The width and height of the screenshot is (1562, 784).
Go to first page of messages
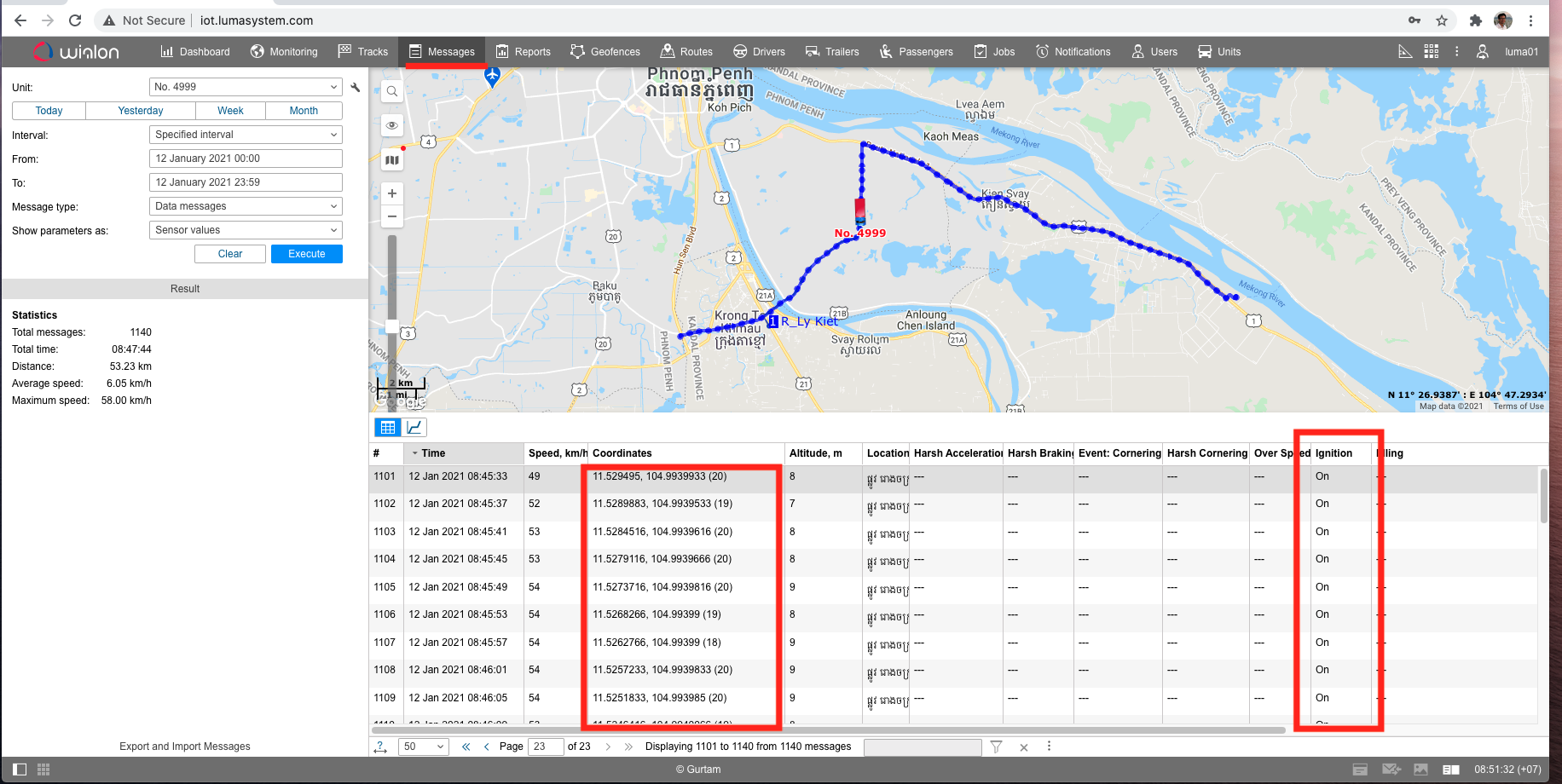[x=466, y=747]
